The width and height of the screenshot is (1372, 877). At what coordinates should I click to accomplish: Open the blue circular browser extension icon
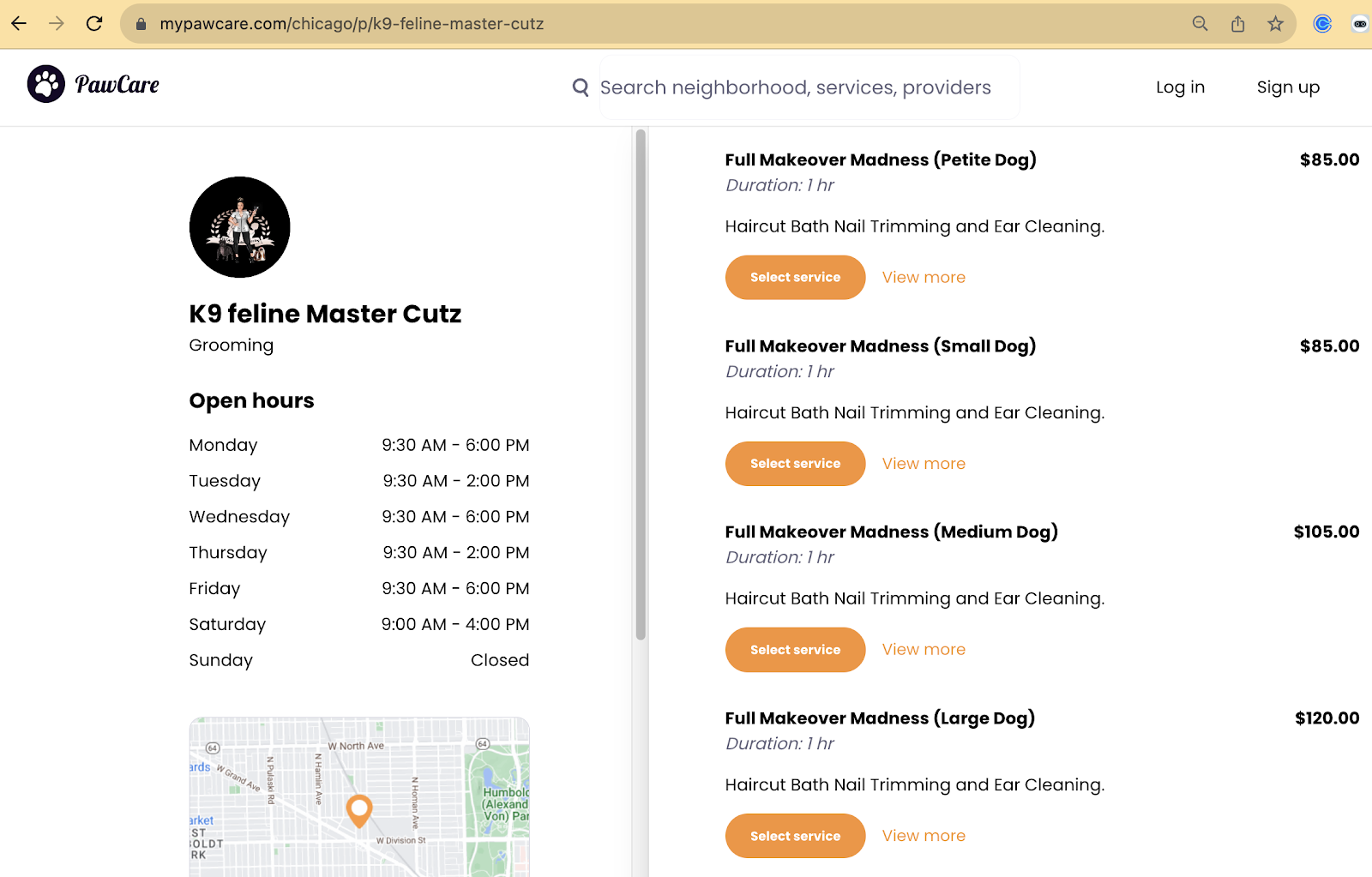(1322, 24)
